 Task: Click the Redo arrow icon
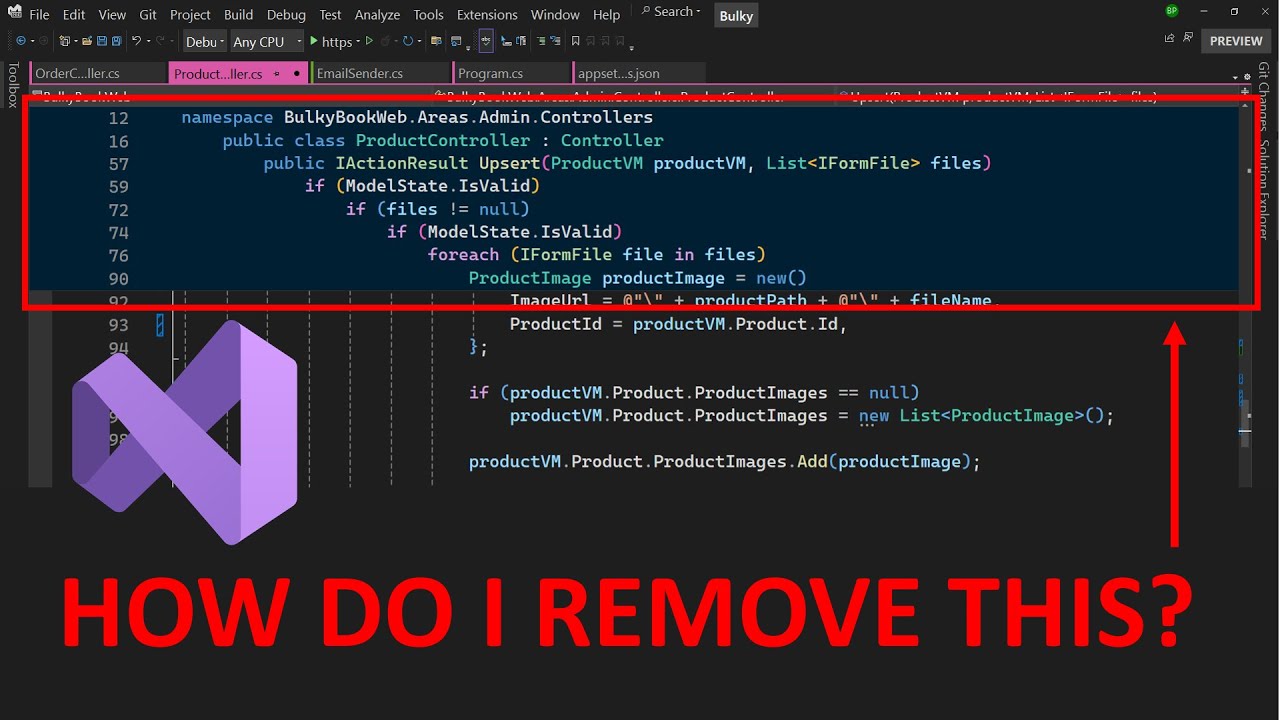[x=160, y=41]
